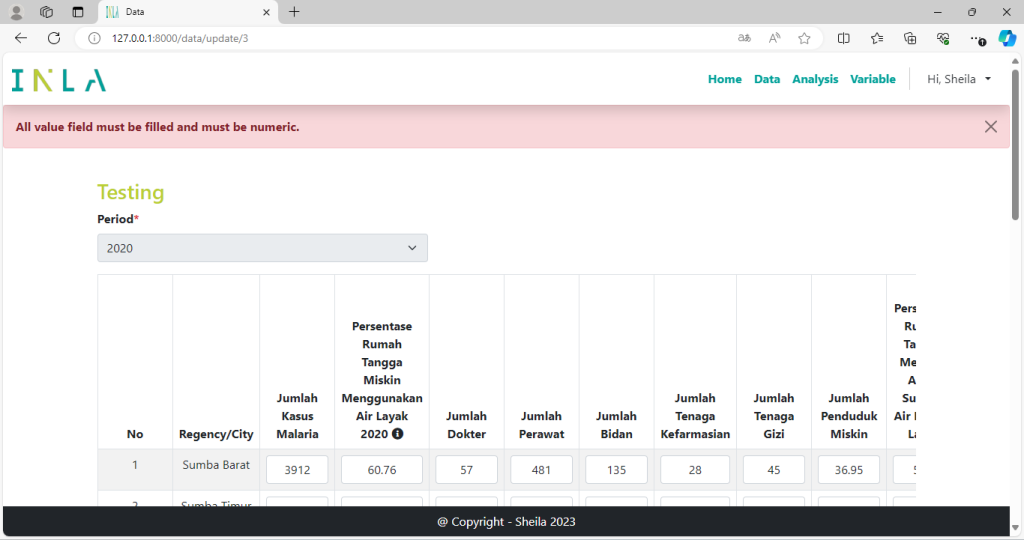
Task: Expand the Hi, Sheila user dropdown
Action: coord(959,79)
